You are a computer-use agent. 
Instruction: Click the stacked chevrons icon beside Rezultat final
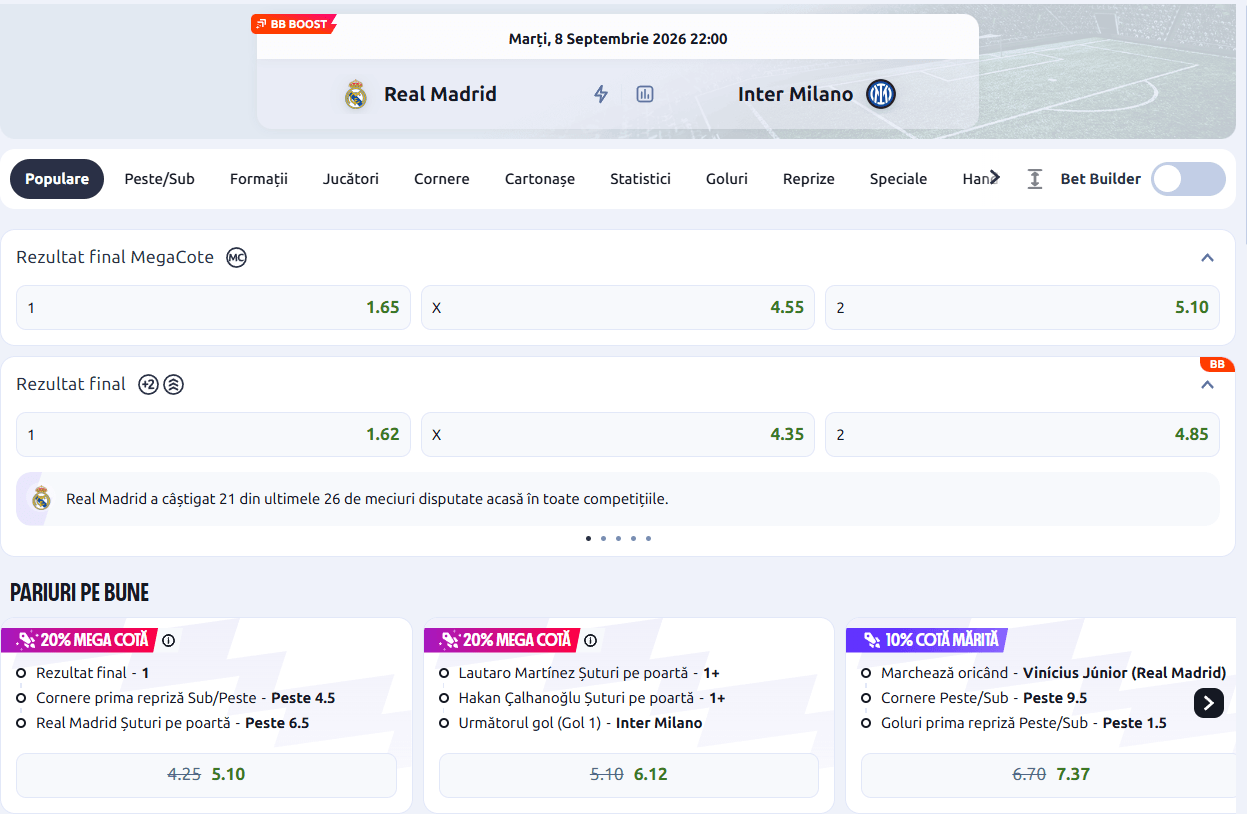(x=174, y=384)
